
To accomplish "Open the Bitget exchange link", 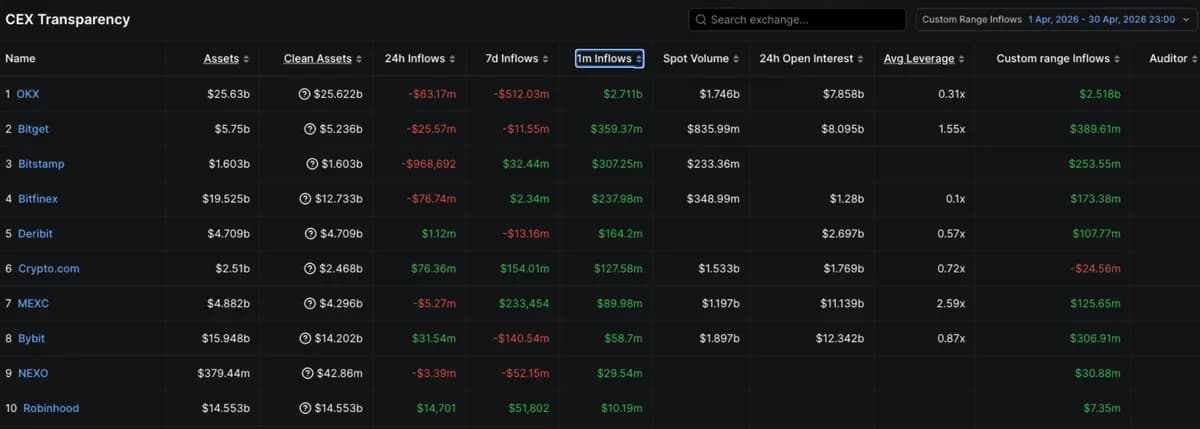I will [33, 129].
